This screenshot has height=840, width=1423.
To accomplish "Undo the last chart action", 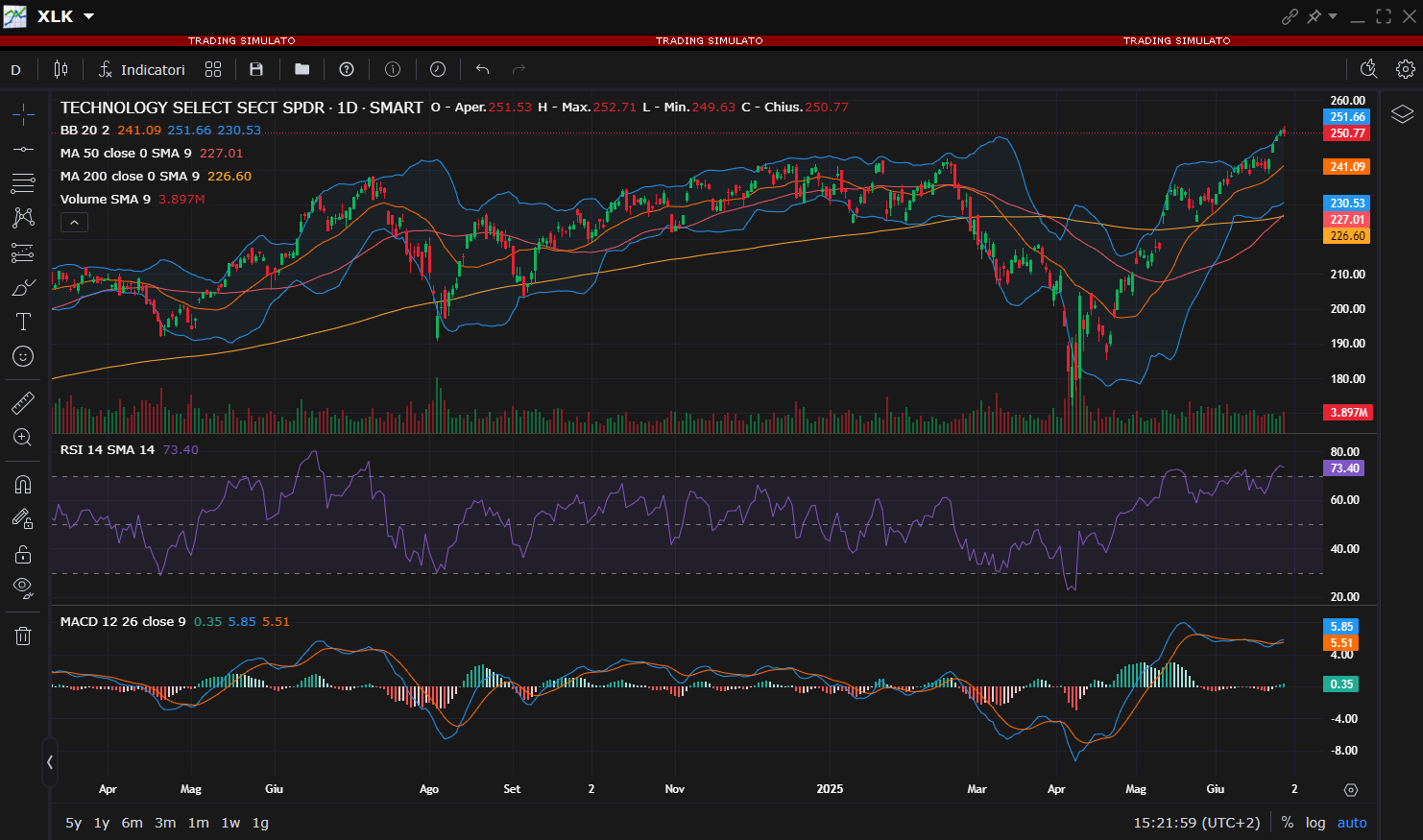I will click(483, 69).
